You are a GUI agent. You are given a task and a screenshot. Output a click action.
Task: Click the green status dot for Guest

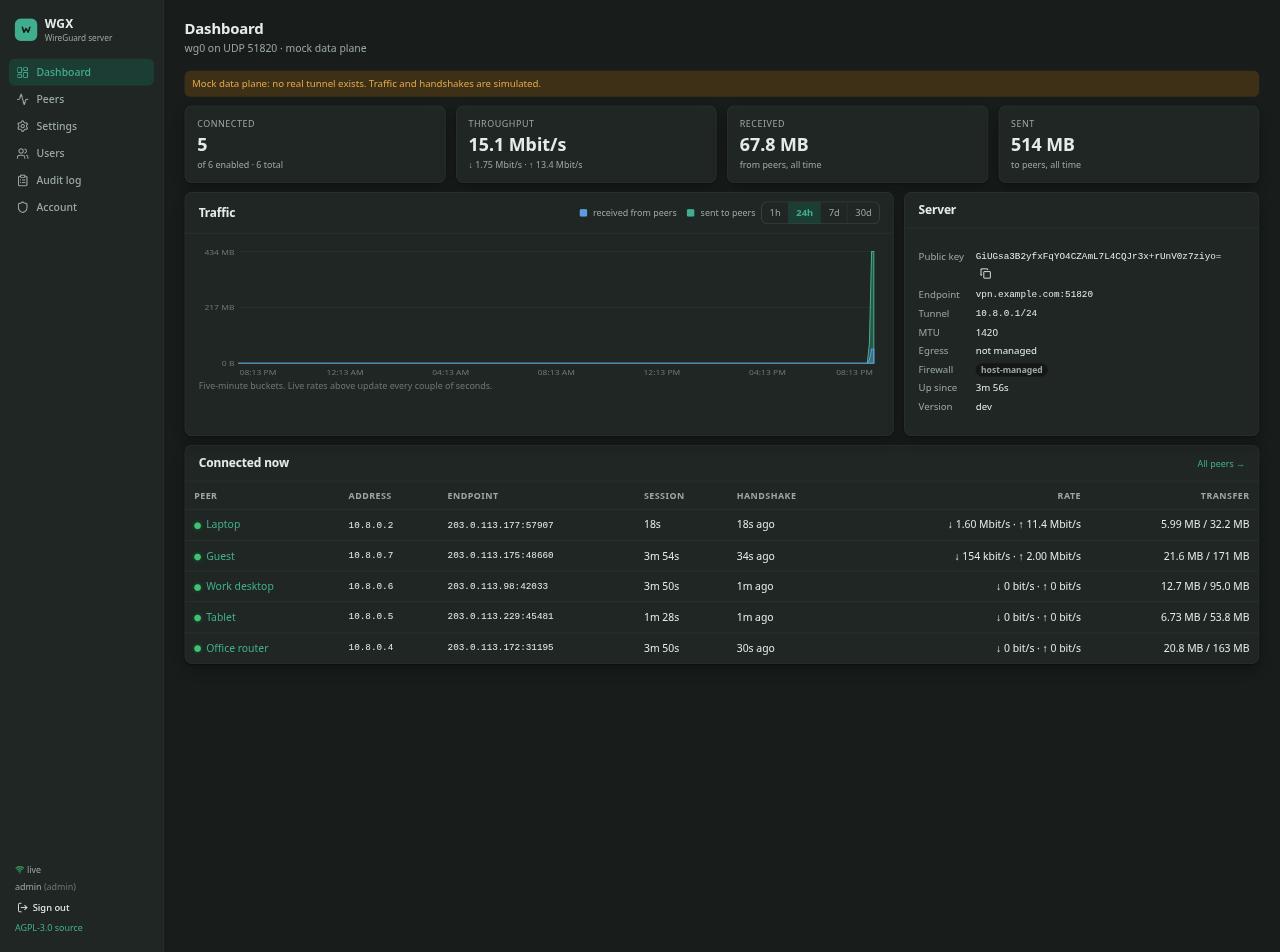(198, 556)
